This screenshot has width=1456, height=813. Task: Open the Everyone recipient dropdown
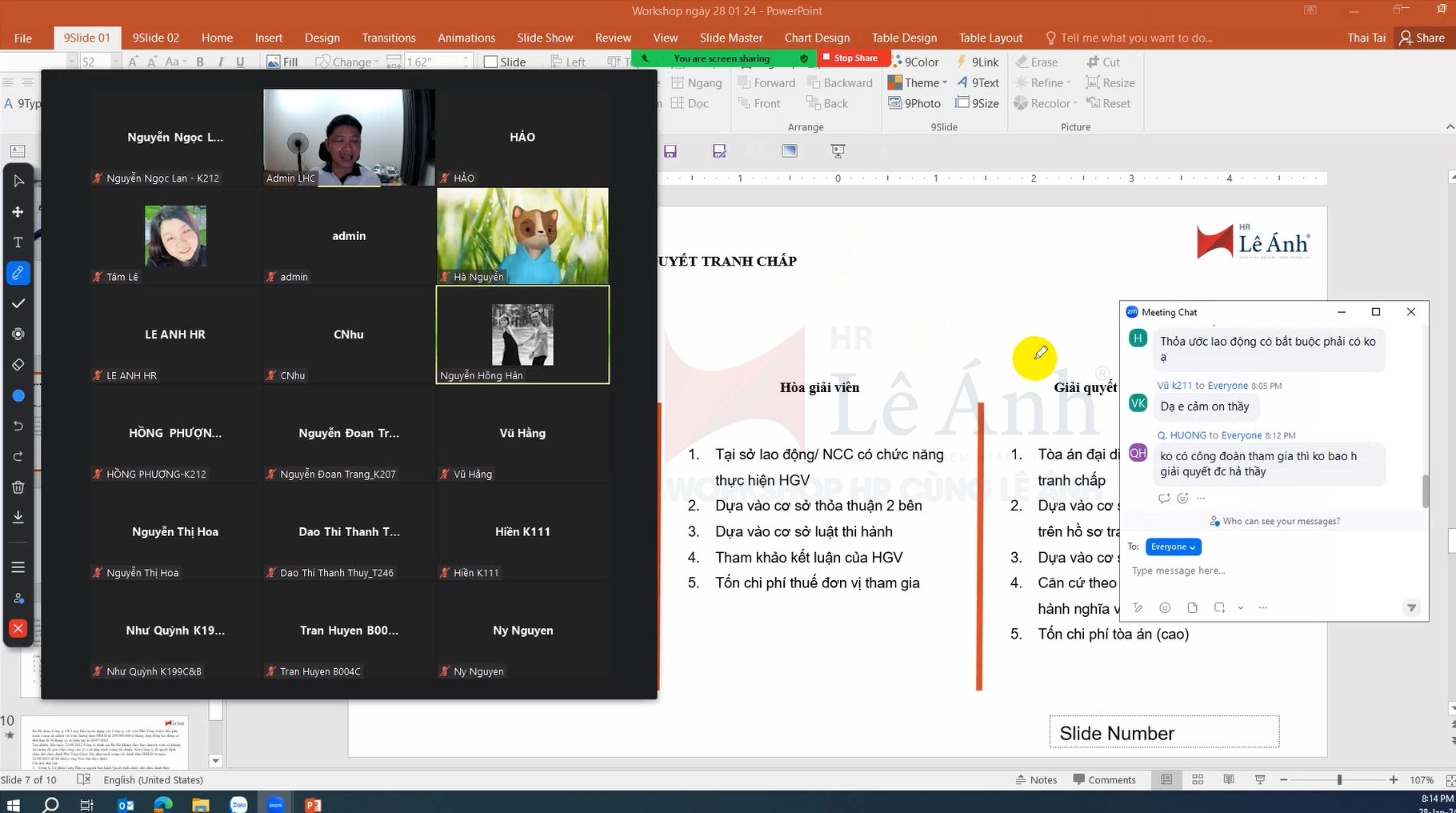pyautogui.click(x=1173, y=547)
